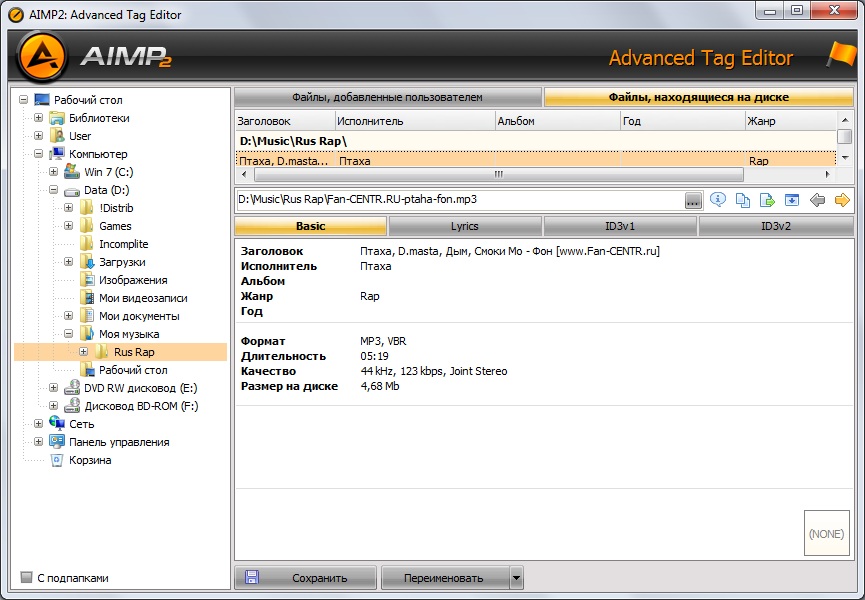Click the Сохранить button
Viewport: 865px width, 600px height.
click(306, 578)
